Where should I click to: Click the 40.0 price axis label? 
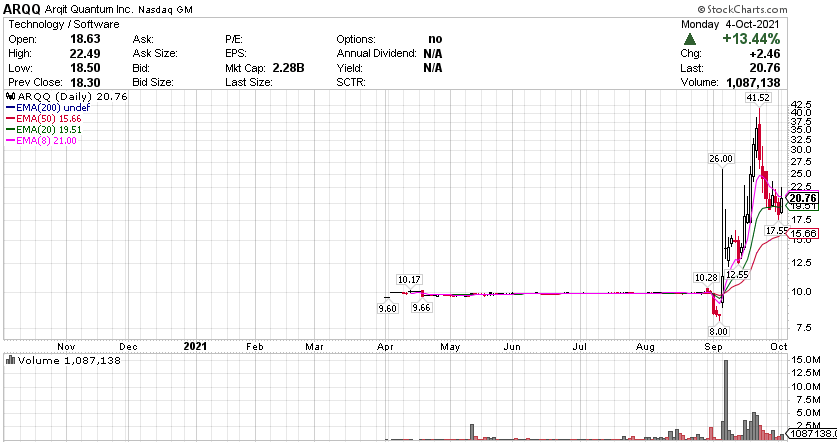click(801, 113)
